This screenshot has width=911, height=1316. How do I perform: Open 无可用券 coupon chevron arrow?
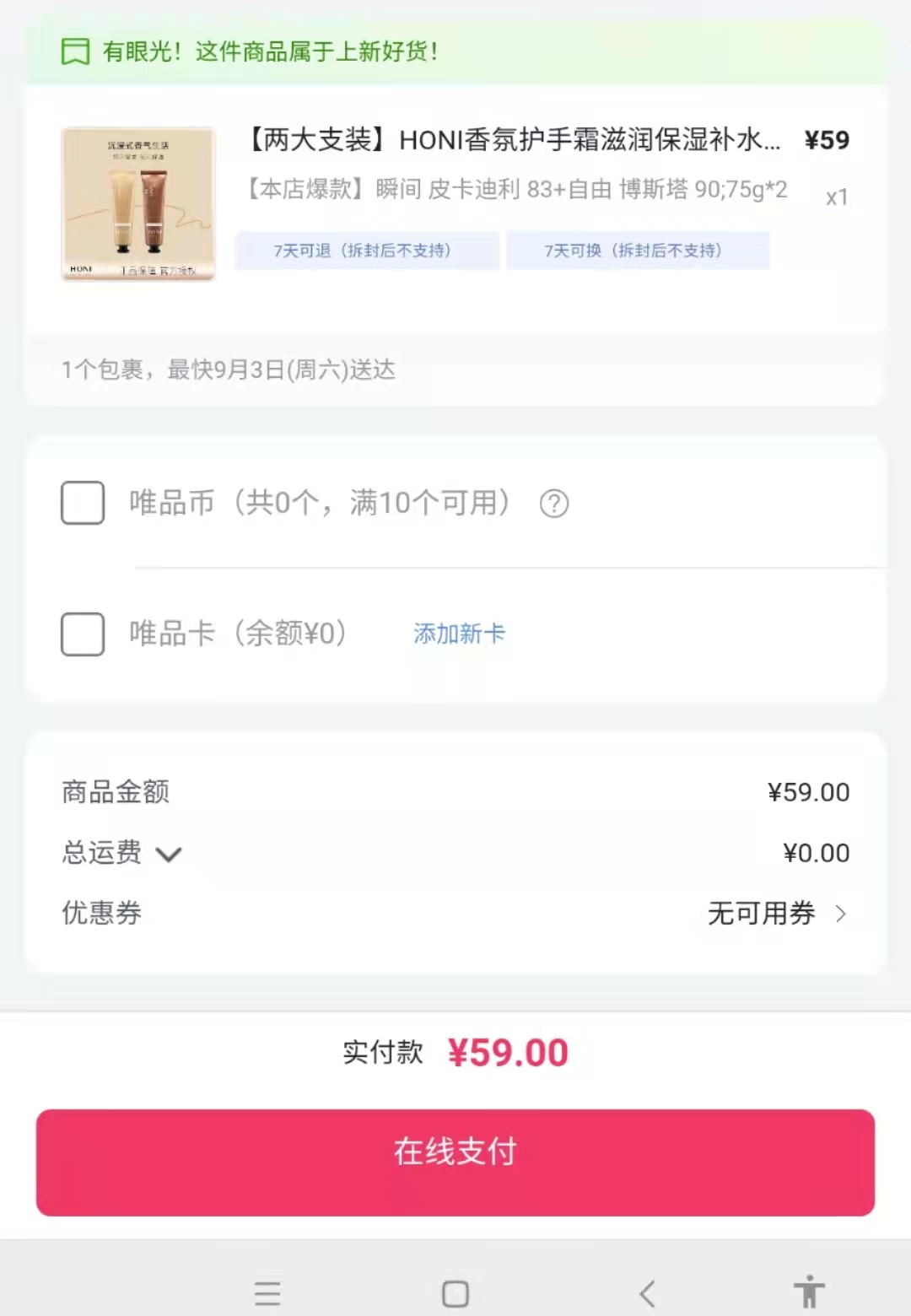pyautogui.click(x=840, y=914)
